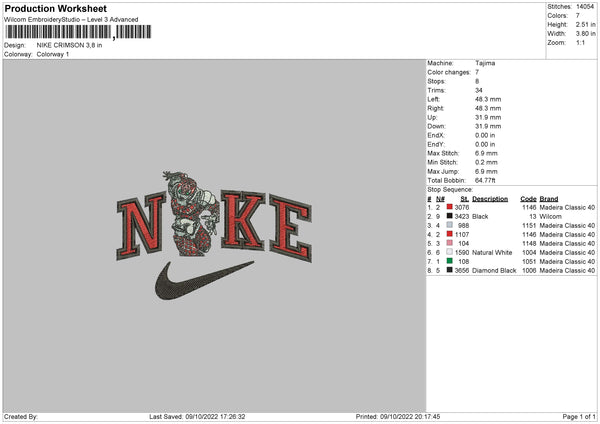Click the Wilcom brand in row 2
The height and width of the screenshot is (424, 600).
(550, 216)
